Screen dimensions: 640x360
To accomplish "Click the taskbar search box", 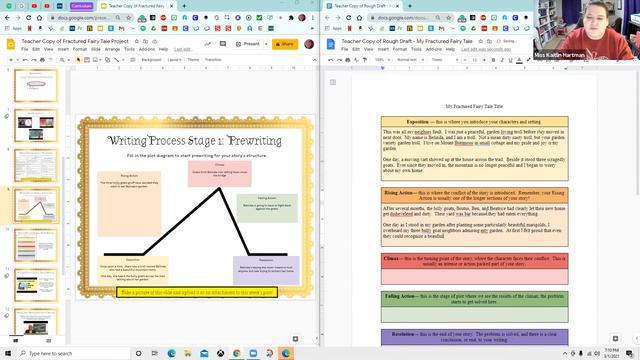I will (x=73, y=353).
